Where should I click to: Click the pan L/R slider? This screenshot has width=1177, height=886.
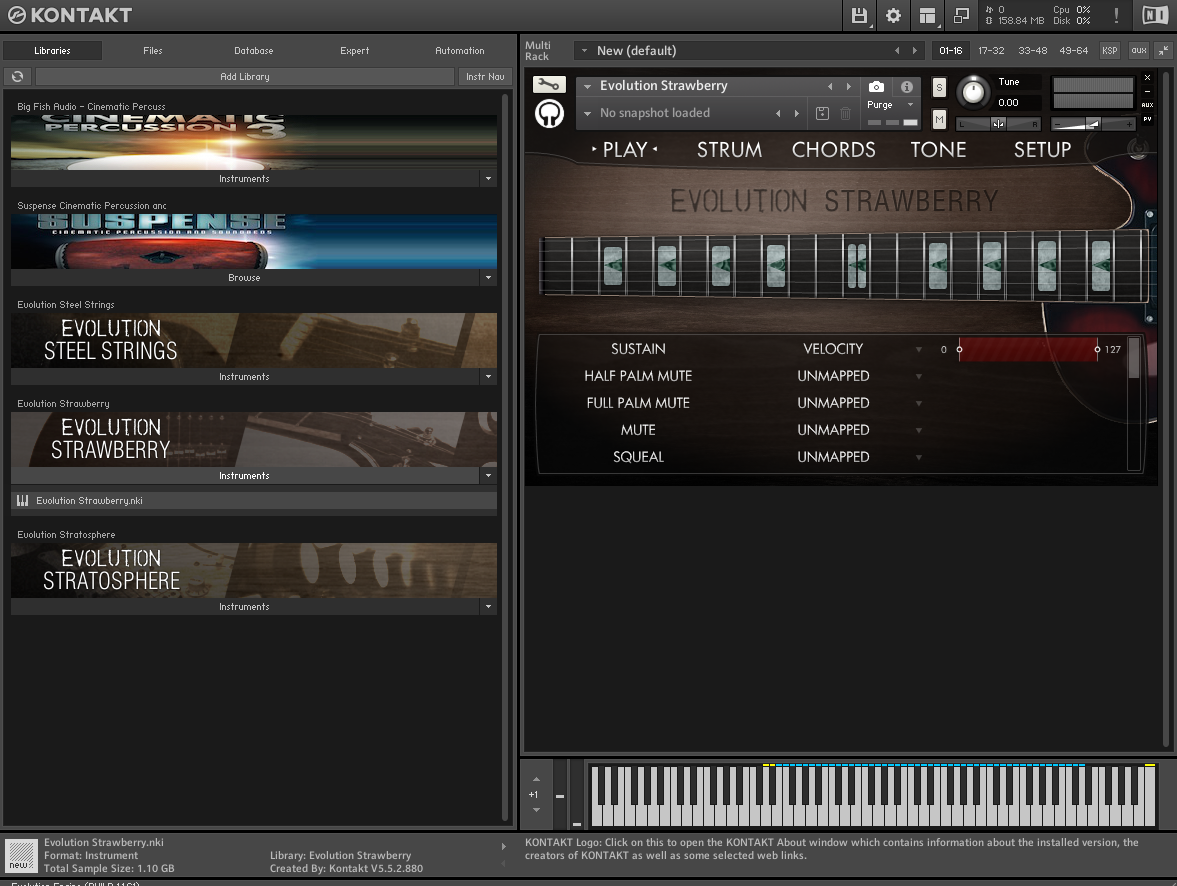click(x=998, y=124)
